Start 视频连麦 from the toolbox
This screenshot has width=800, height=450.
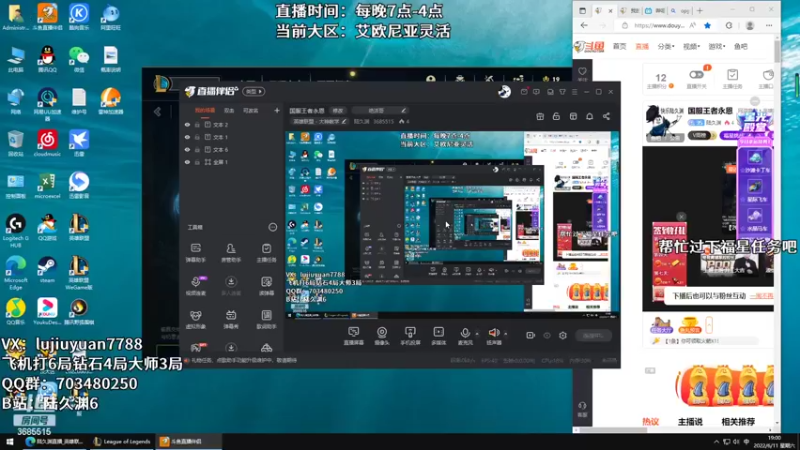(195, 286)
